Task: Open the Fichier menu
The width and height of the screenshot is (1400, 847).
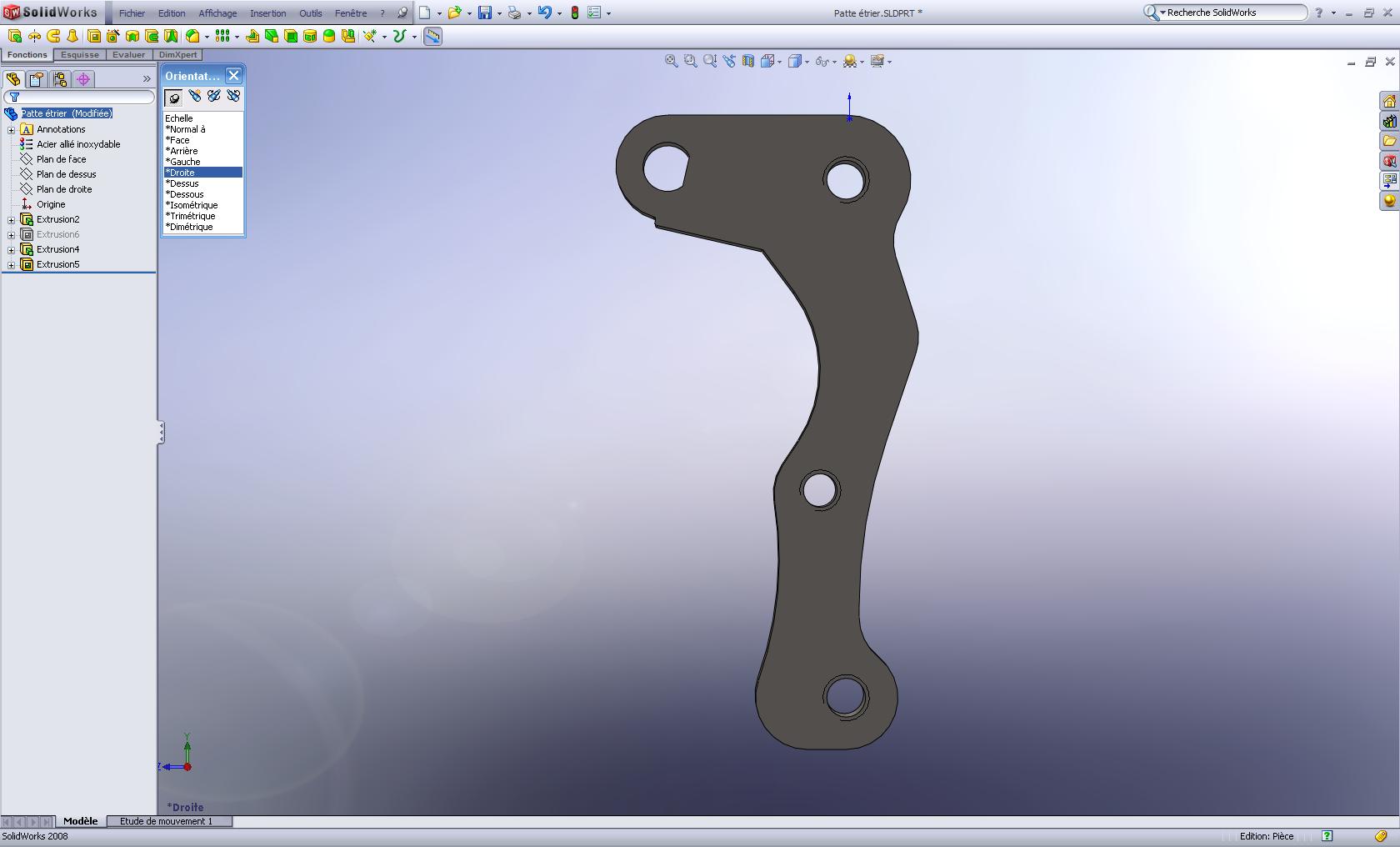Action: (x=132, y=13)
